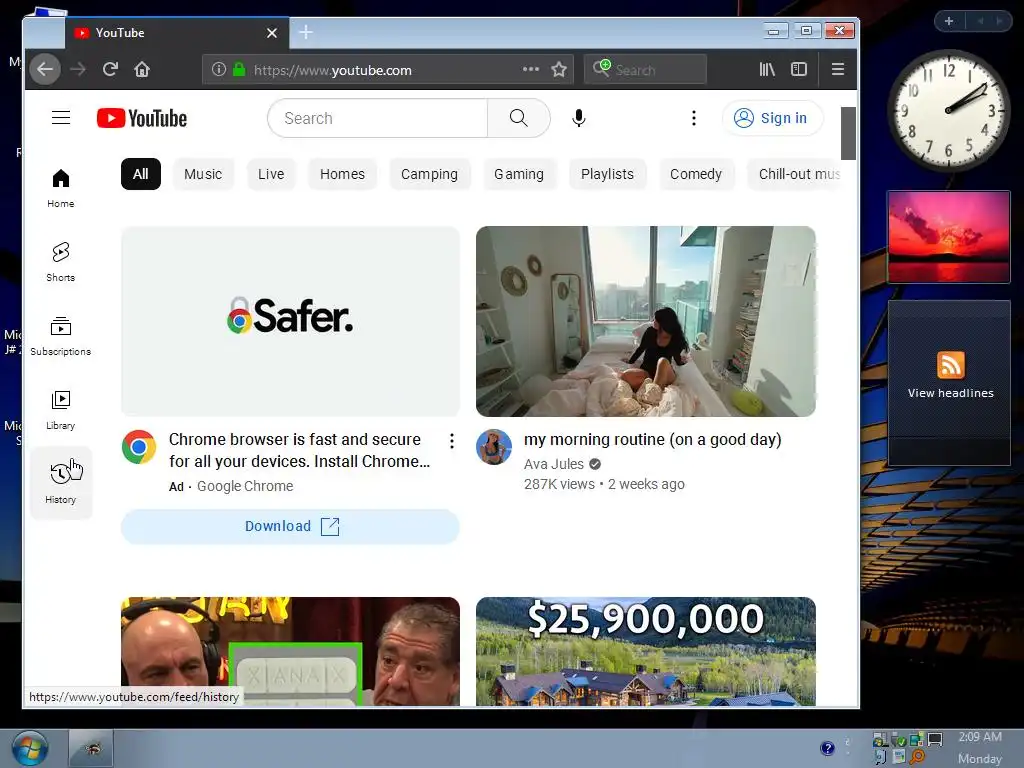Click the browser Home icon
Screen dimensions: 1024x768
[142, 69]
